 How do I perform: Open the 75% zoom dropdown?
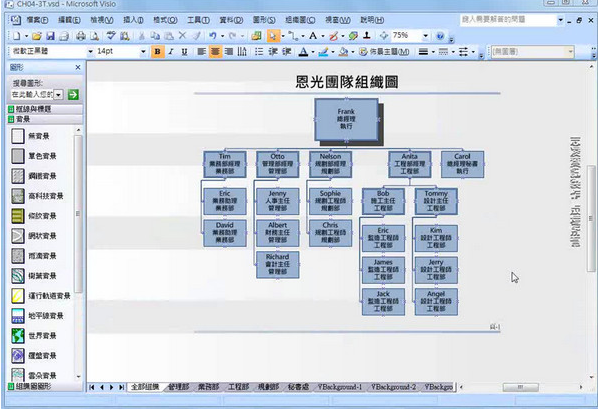(425, 36)
